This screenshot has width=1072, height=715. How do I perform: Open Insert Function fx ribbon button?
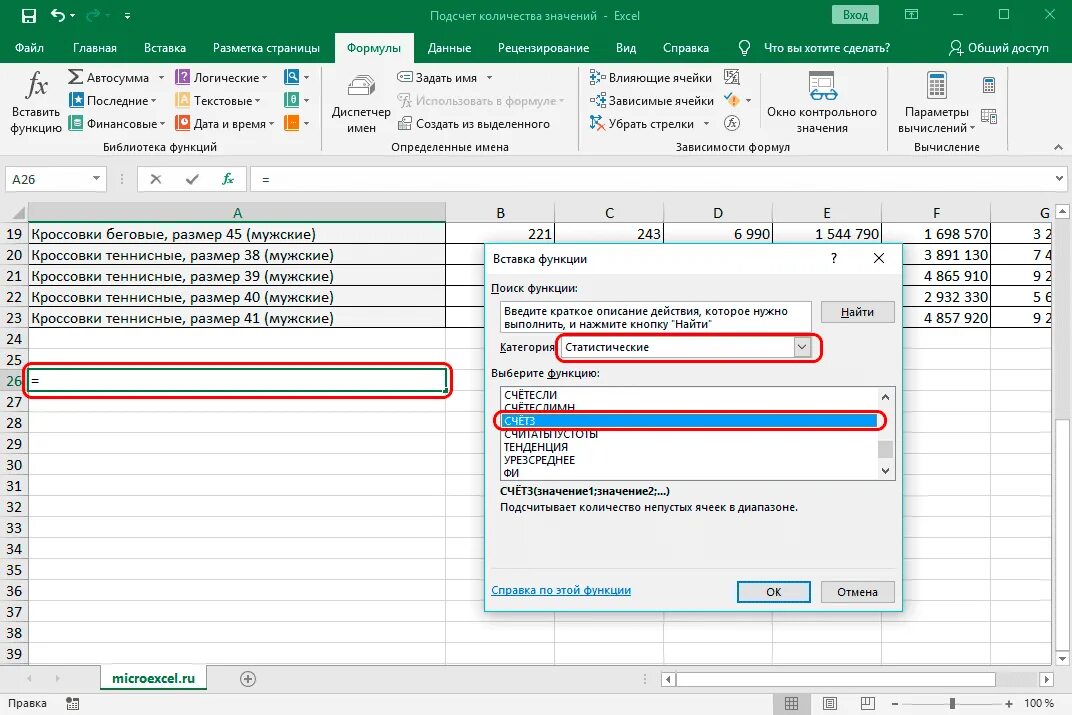point(36,103)
